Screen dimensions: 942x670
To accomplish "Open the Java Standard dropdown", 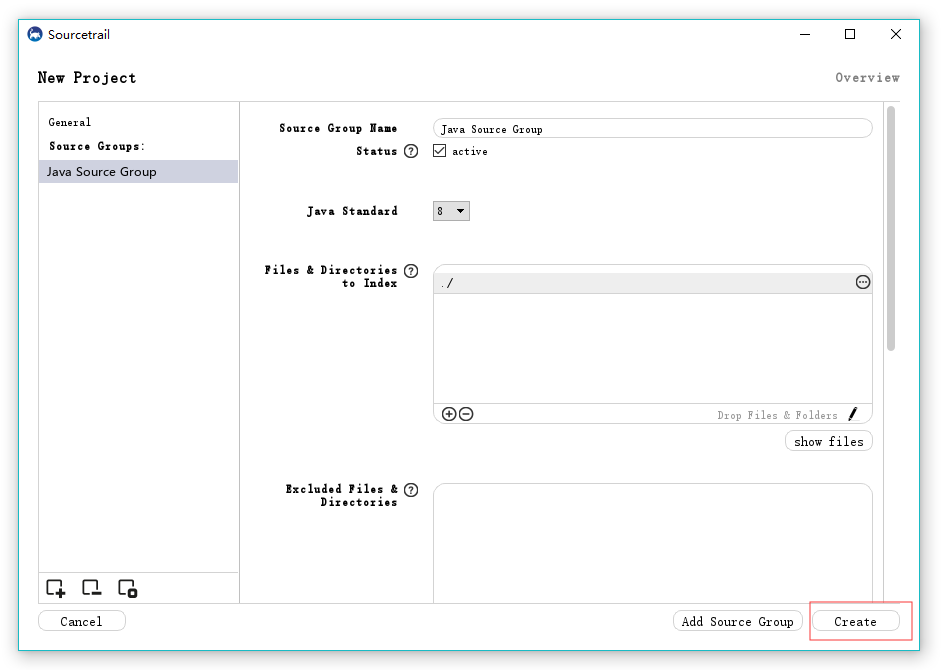I will click(451, 211).
